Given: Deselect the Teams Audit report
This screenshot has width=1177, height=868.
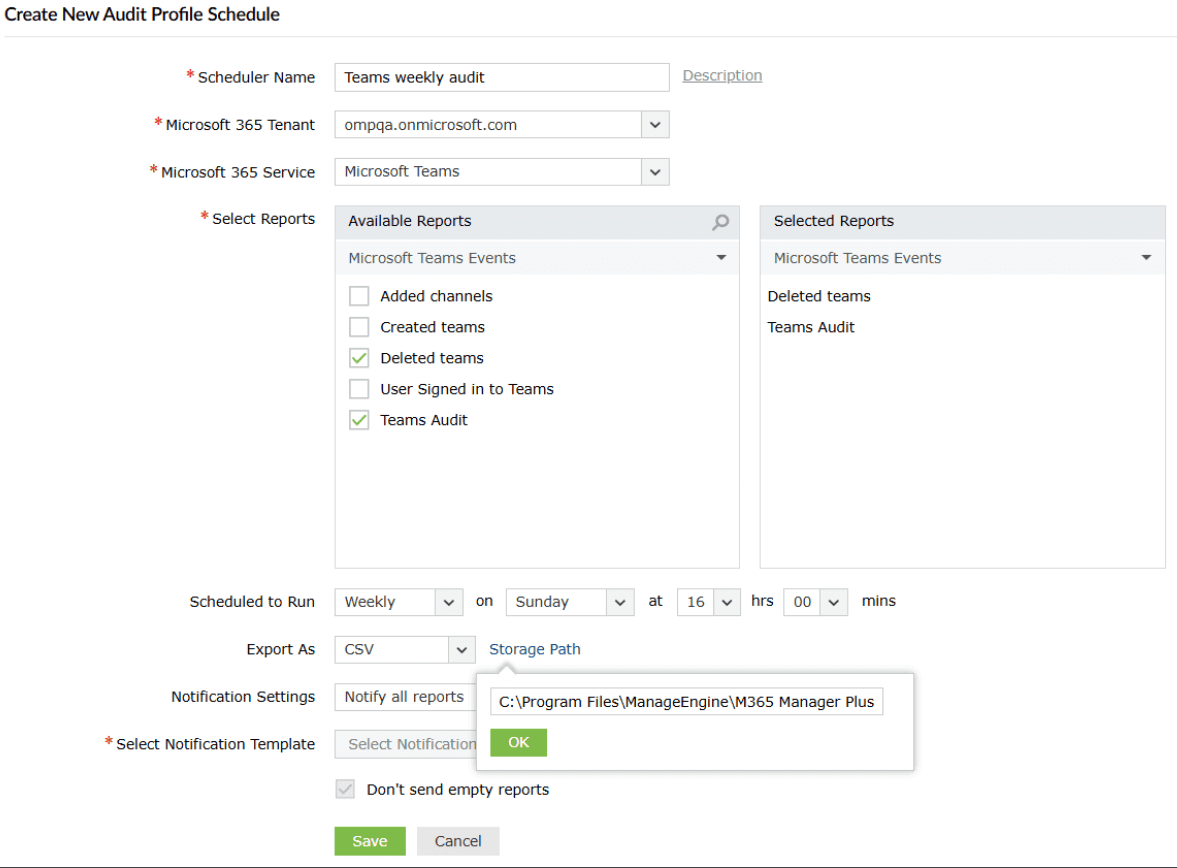Looking at the screenshot, I should click(x=359, y=419).
